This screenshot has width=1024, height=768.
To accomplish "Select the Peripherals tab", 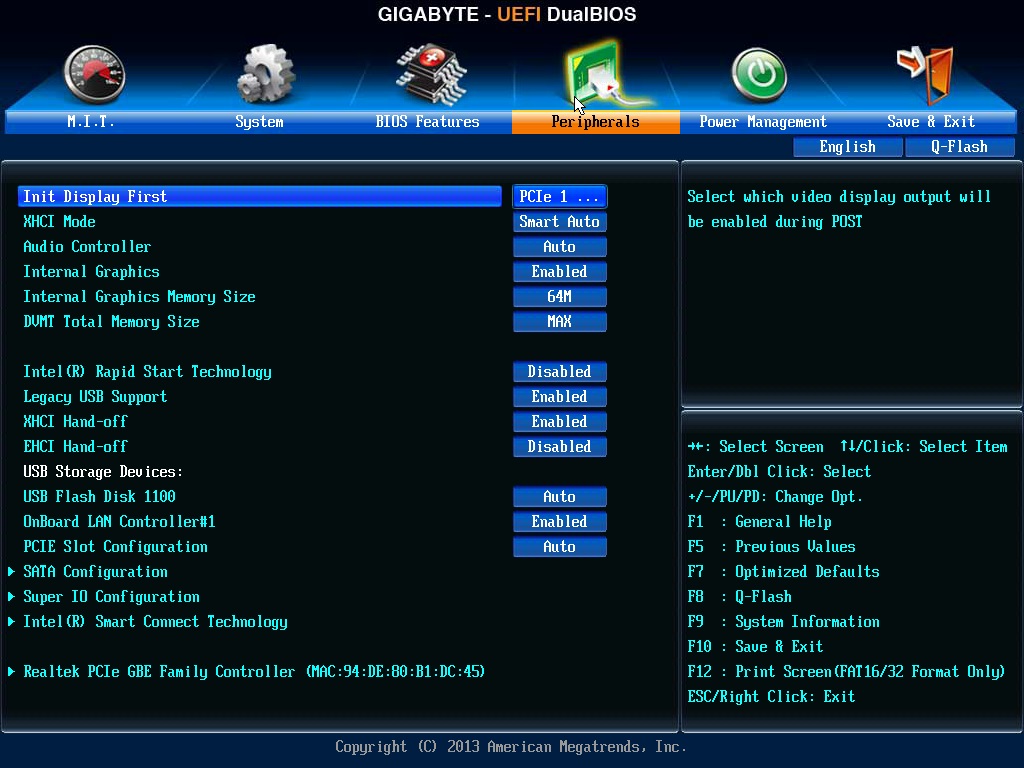I will 596,121.
